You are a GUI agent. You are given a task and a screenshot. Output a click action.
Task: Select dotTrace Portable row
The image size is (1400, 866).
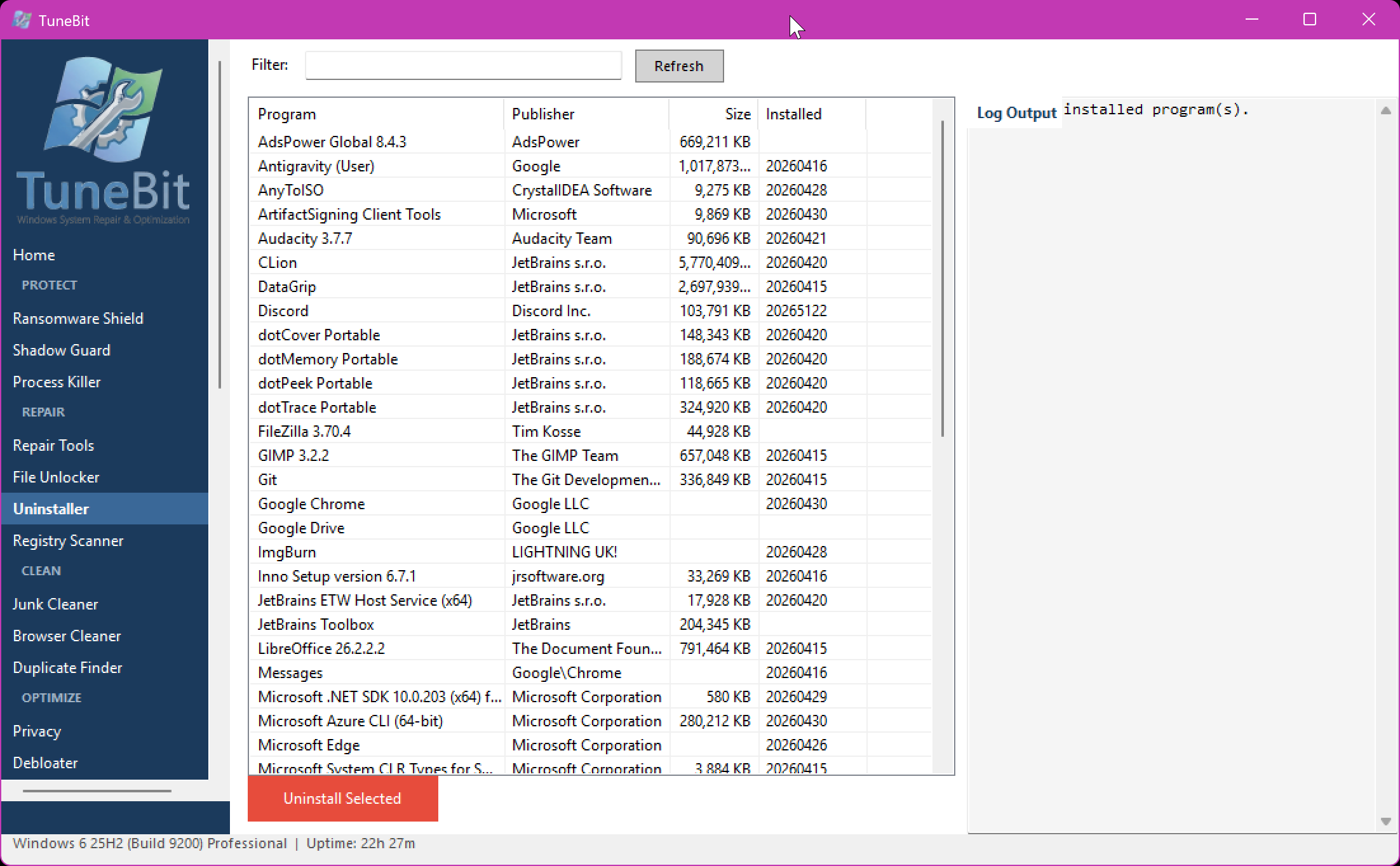(591, 407)
